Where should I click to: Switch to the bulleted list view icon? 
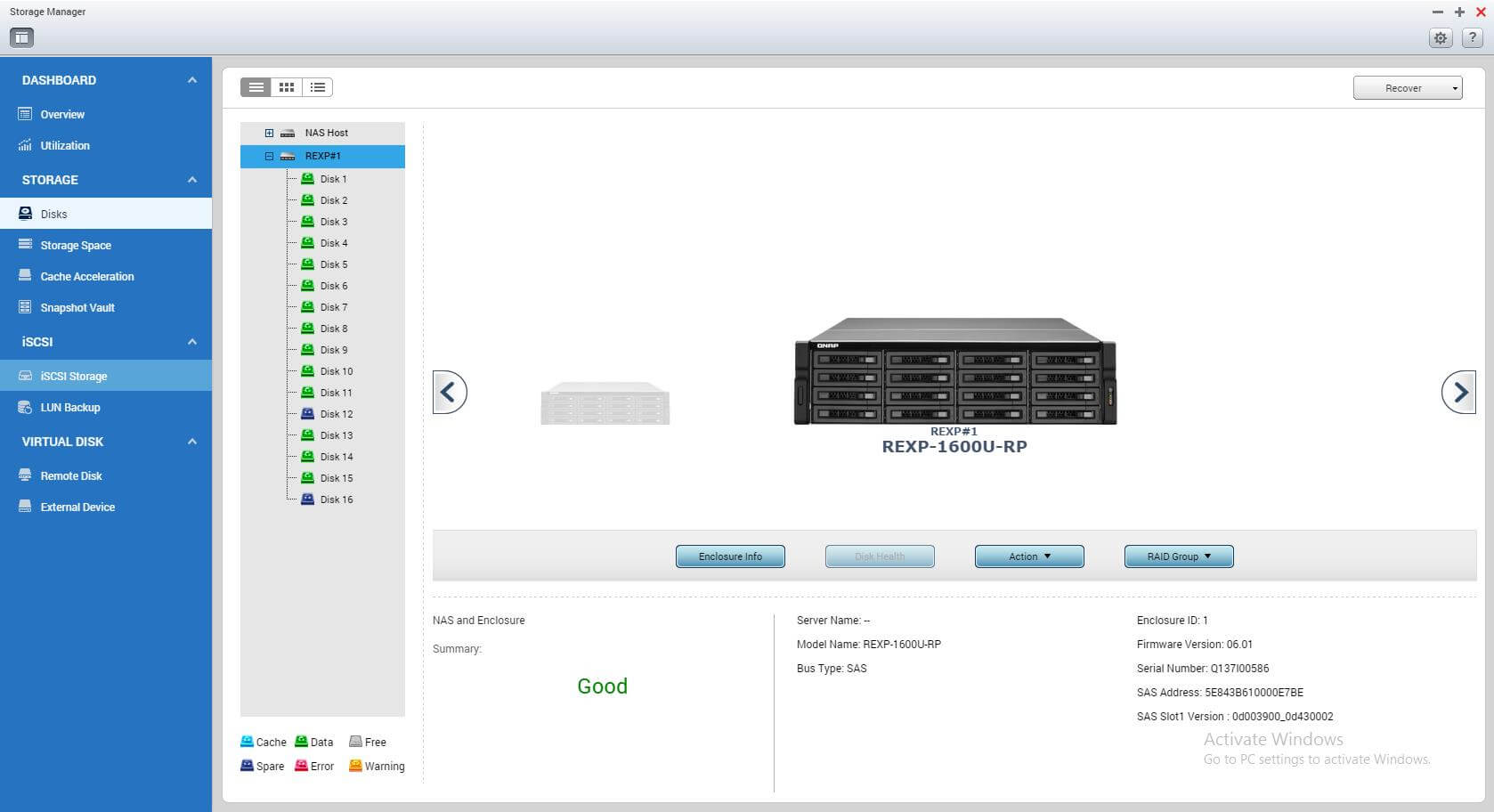[318, 87]
